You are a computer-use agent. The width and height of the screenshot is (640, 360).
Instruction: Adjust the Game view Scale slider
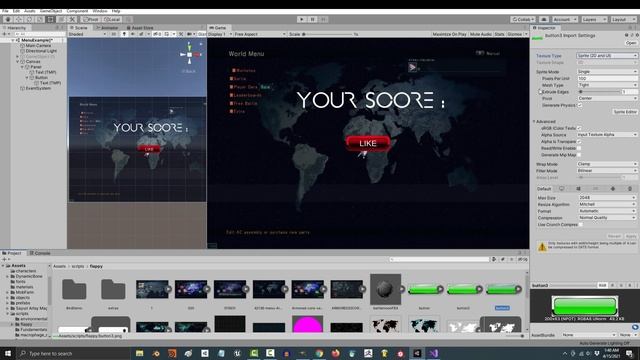click(x=327, y=34)
